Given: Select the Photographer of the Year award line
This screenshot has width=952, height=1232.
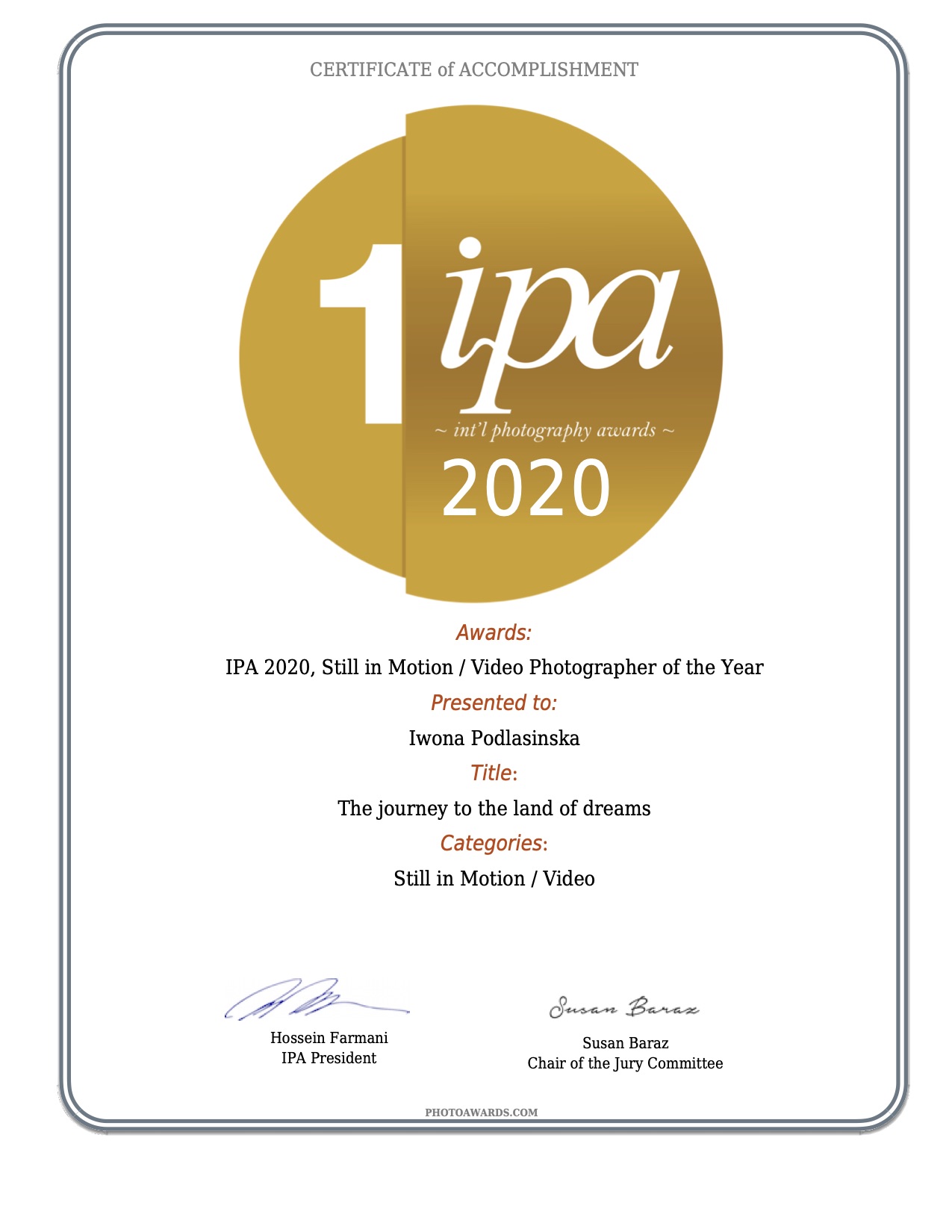Looking at the screenshot, I should pos(494,667).
